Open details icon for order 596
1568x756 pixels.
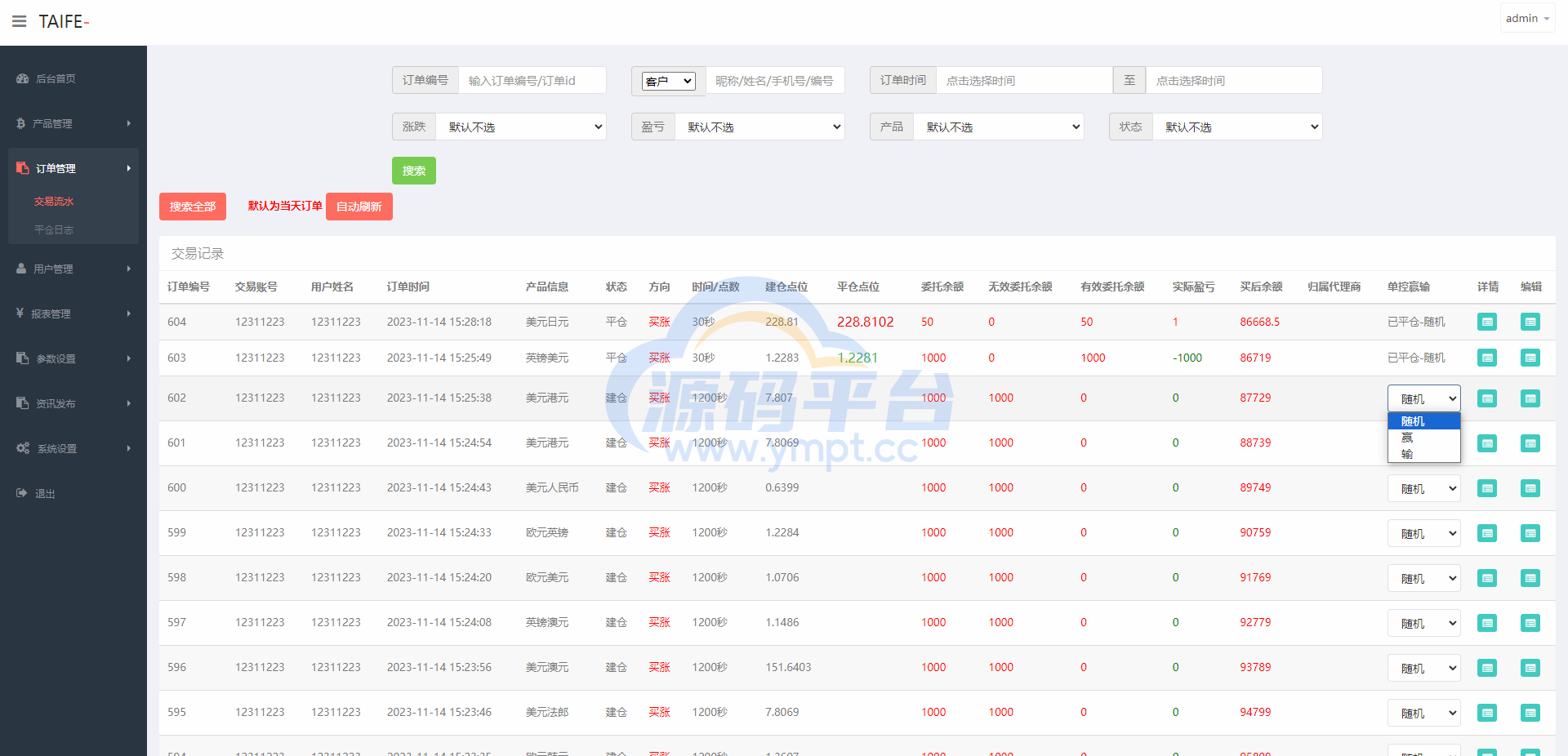pos(1487,668)
